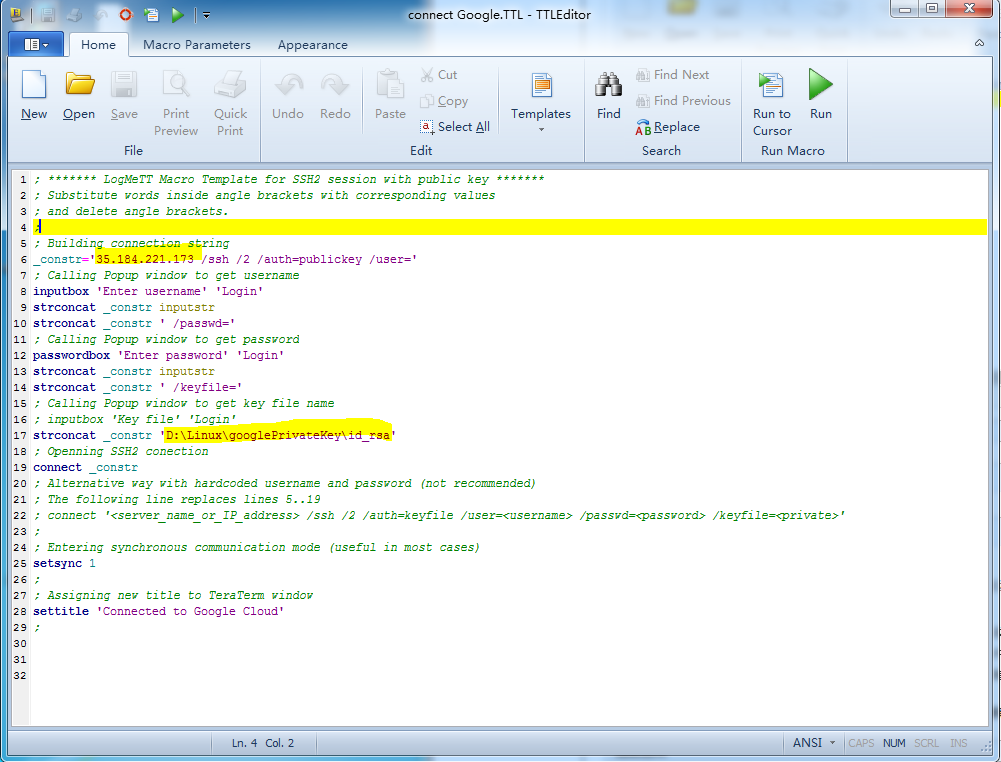The width and height of the screenshot is (1001, 762).
Task: Click the CAPS indicator in status bar
Action: tap(861, 743)
